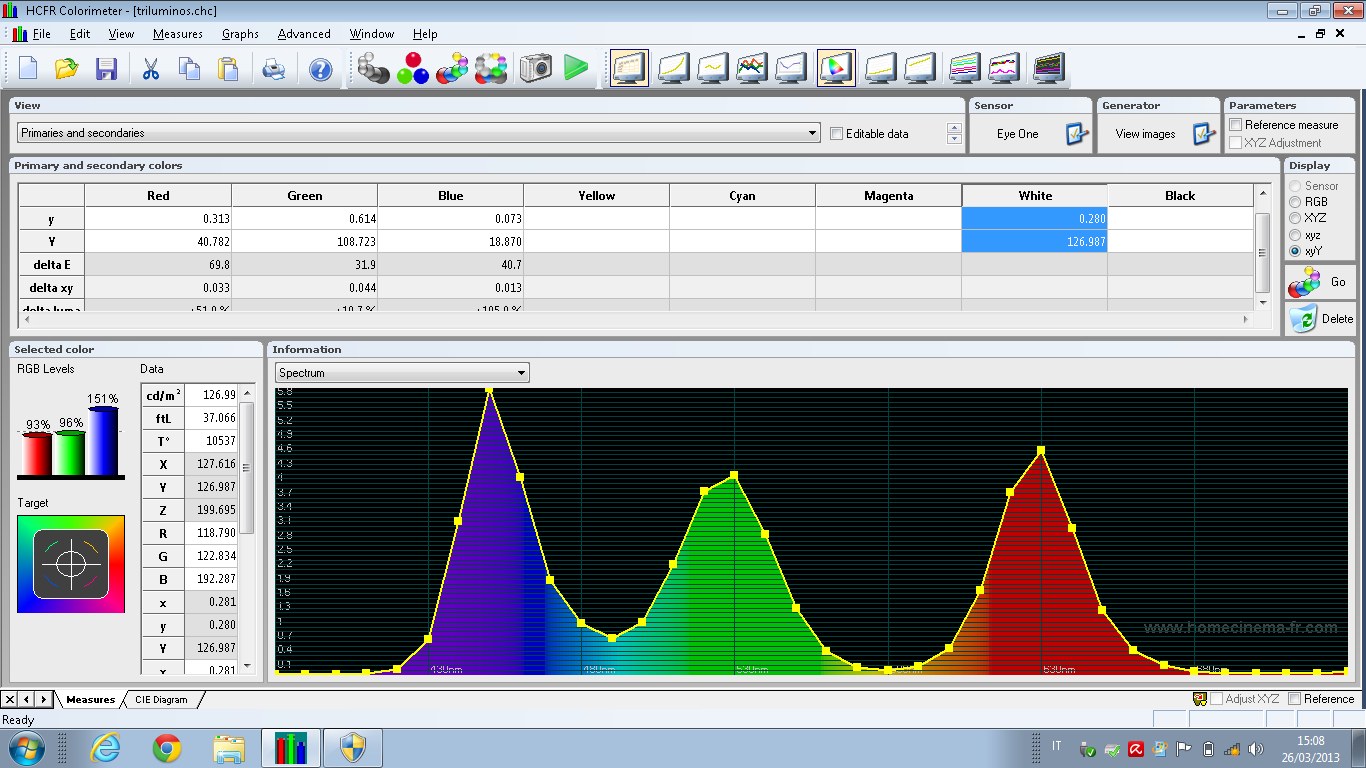Click the gray scale measure icon

[x=373, y=68]
